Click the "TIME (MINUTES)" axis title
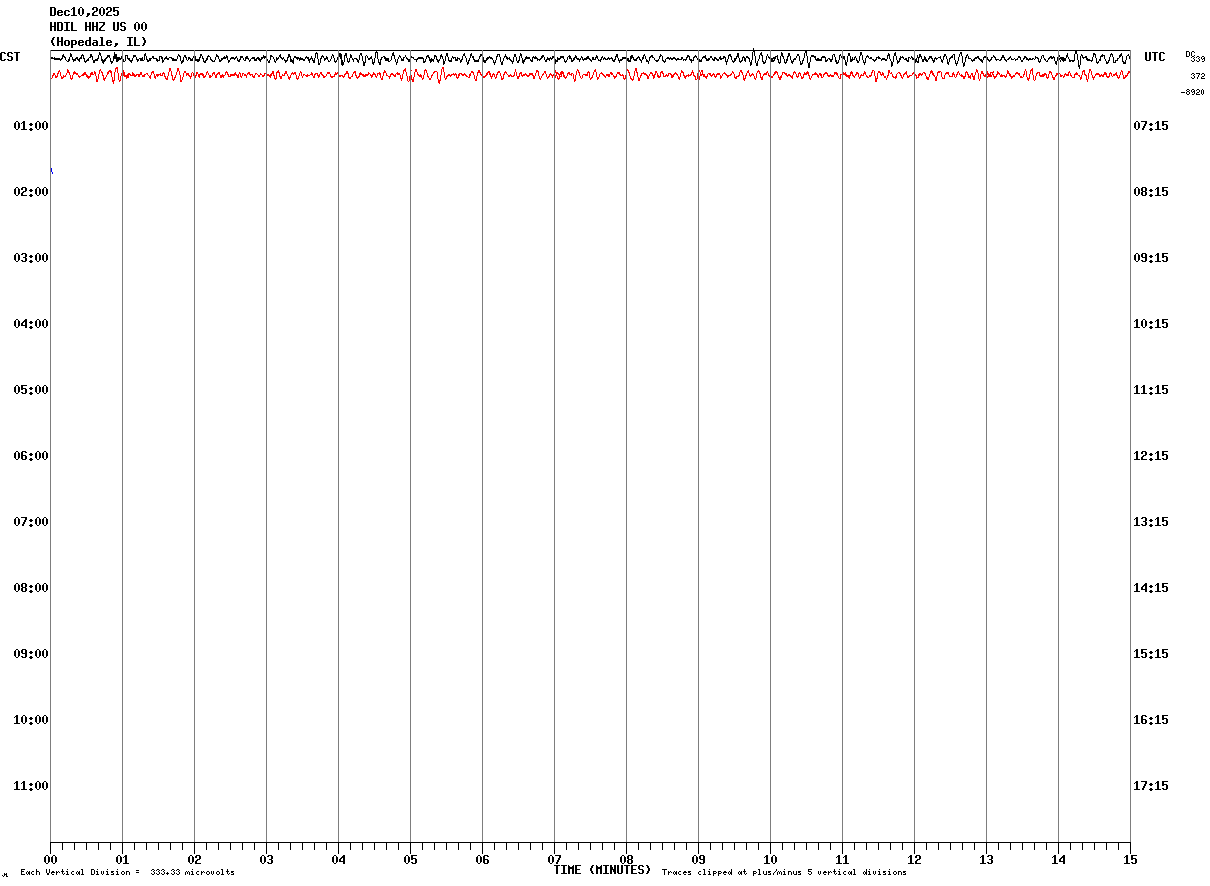The image size is (1210, 886). [602, 870]
